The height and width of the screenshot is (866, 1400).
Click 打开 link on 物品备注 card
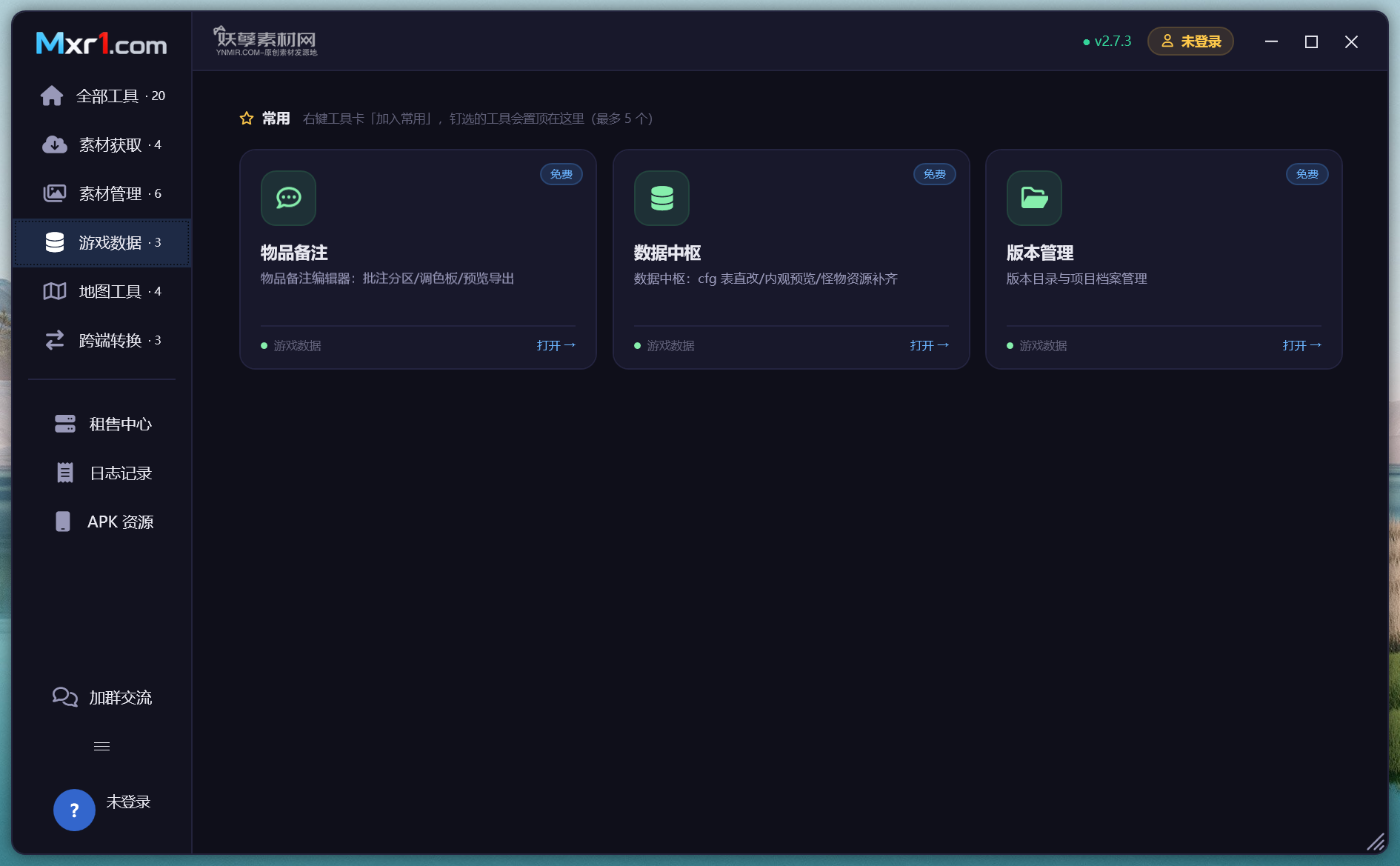click(x=556, y=345)
